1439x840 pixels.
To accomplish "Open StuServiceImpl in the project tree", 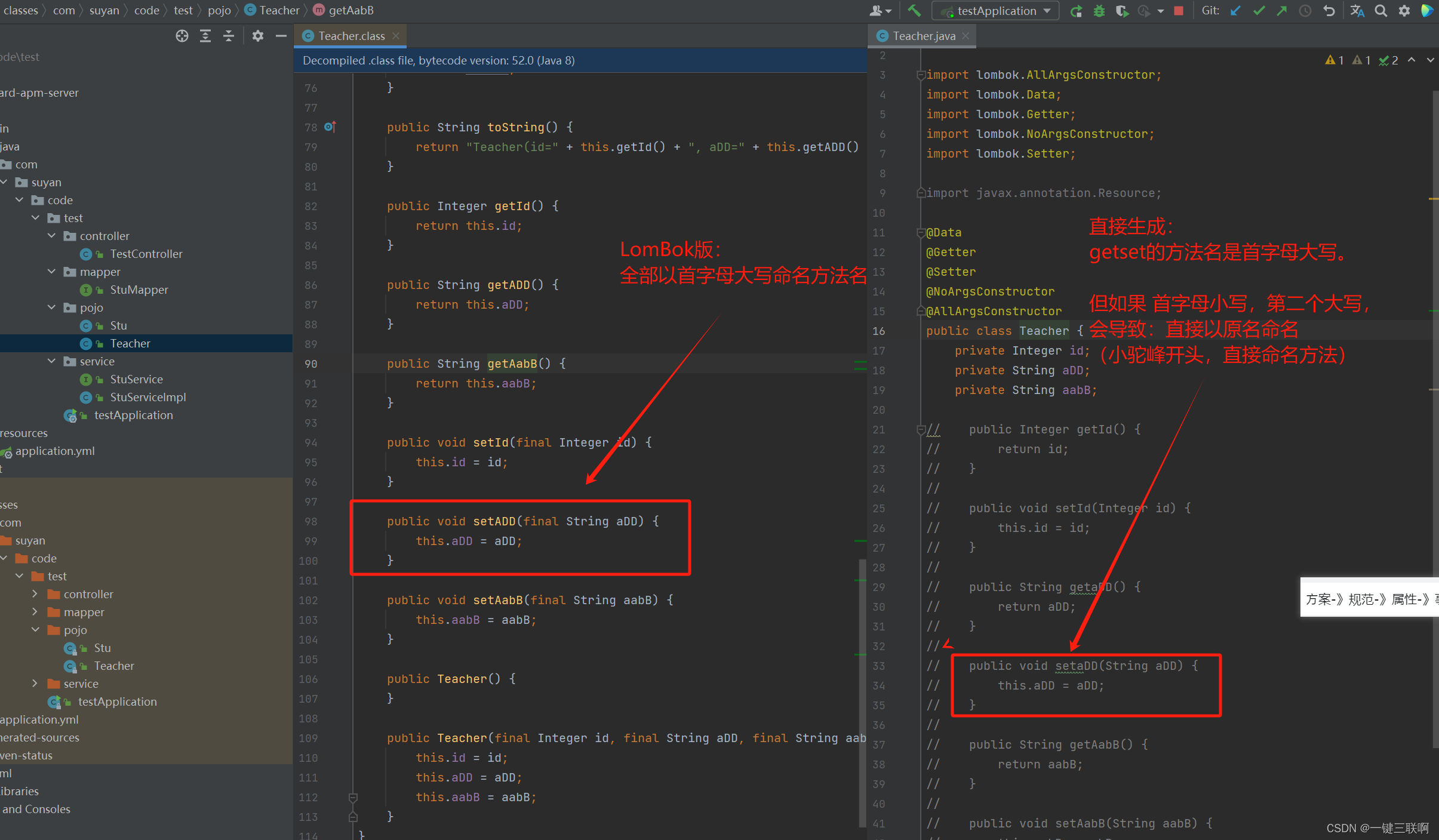I will tap(147, 397).
